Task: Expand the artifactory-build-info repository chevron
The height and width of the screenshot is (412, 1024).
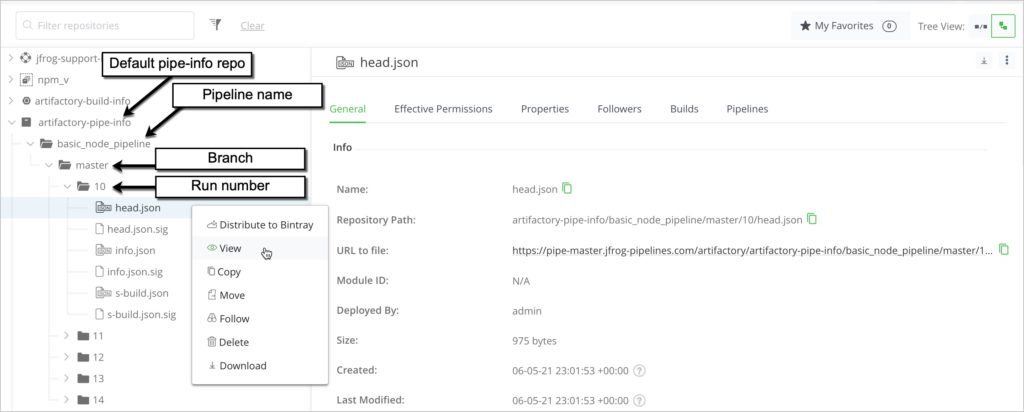Action: (10, 101)
